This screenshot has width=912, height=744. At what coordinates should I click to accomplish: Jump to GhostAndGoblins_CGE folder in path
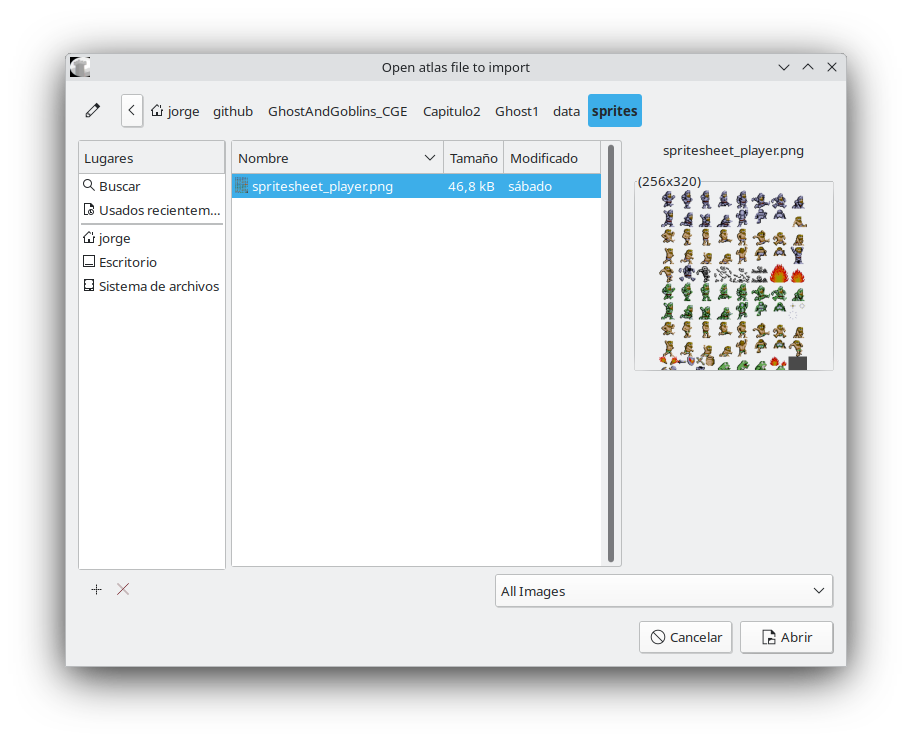(x=337, y=111)
